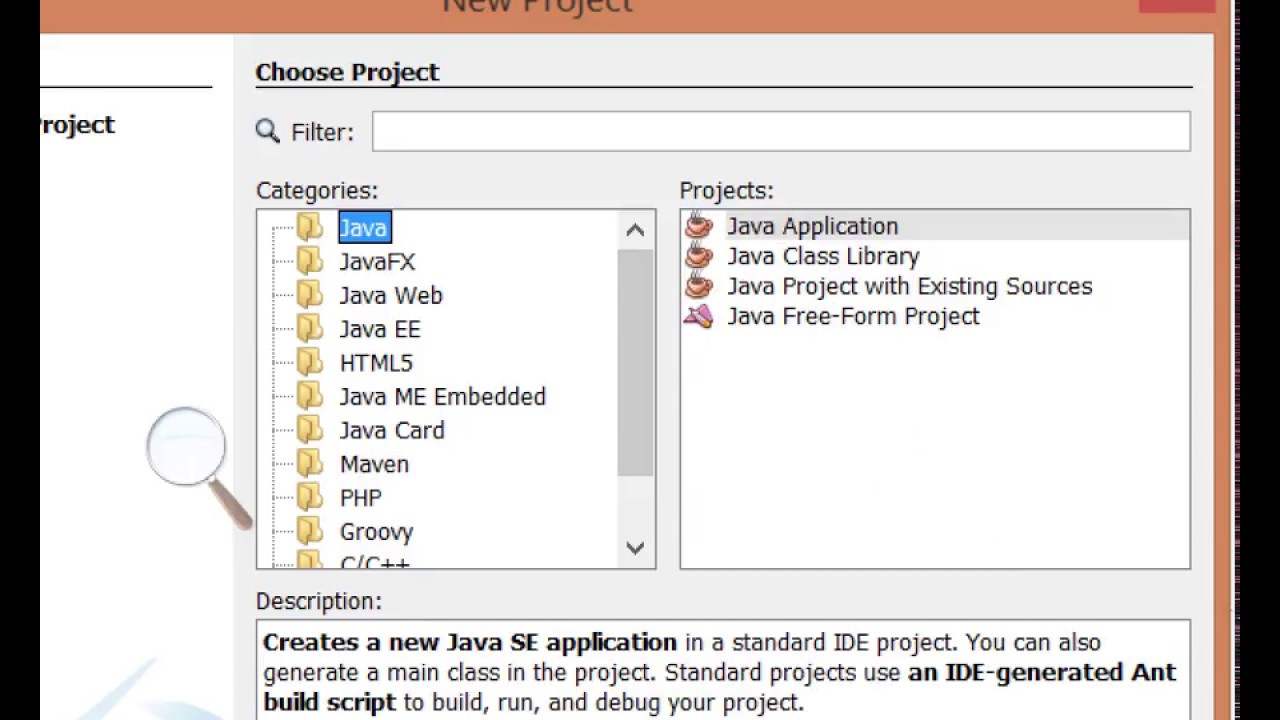Click the JavaFX folder icon

click(x=310, y=262)
